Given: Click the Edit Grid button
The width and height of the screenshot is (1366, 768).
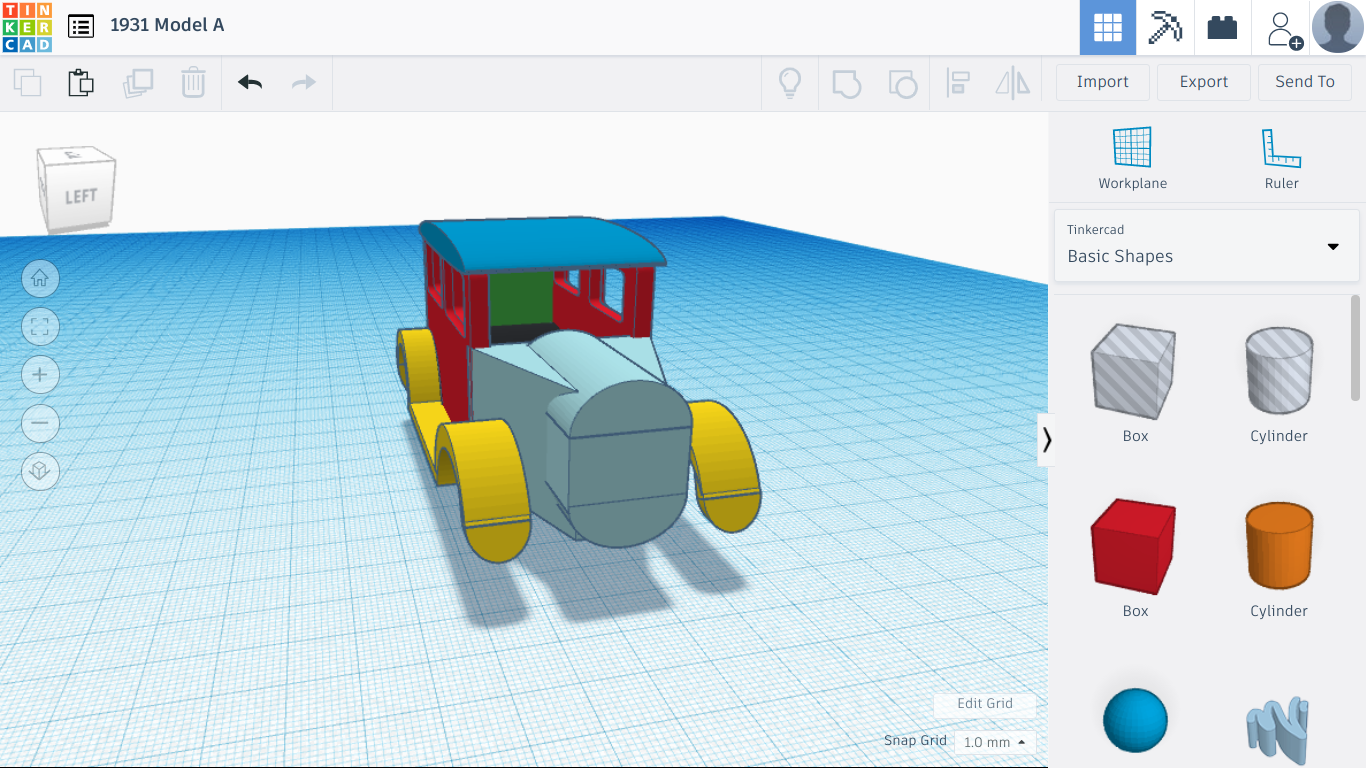Looking at the screenshot, I should tap(985, 703).
